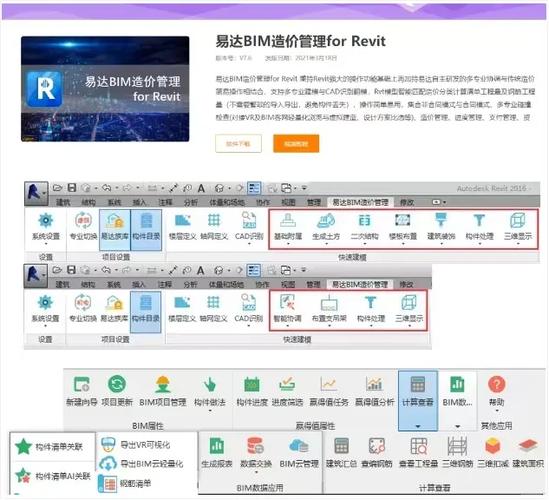
Task: Expand the quick access toolbar customize arrow, Revit 2016 window
Action: (304, 188)
